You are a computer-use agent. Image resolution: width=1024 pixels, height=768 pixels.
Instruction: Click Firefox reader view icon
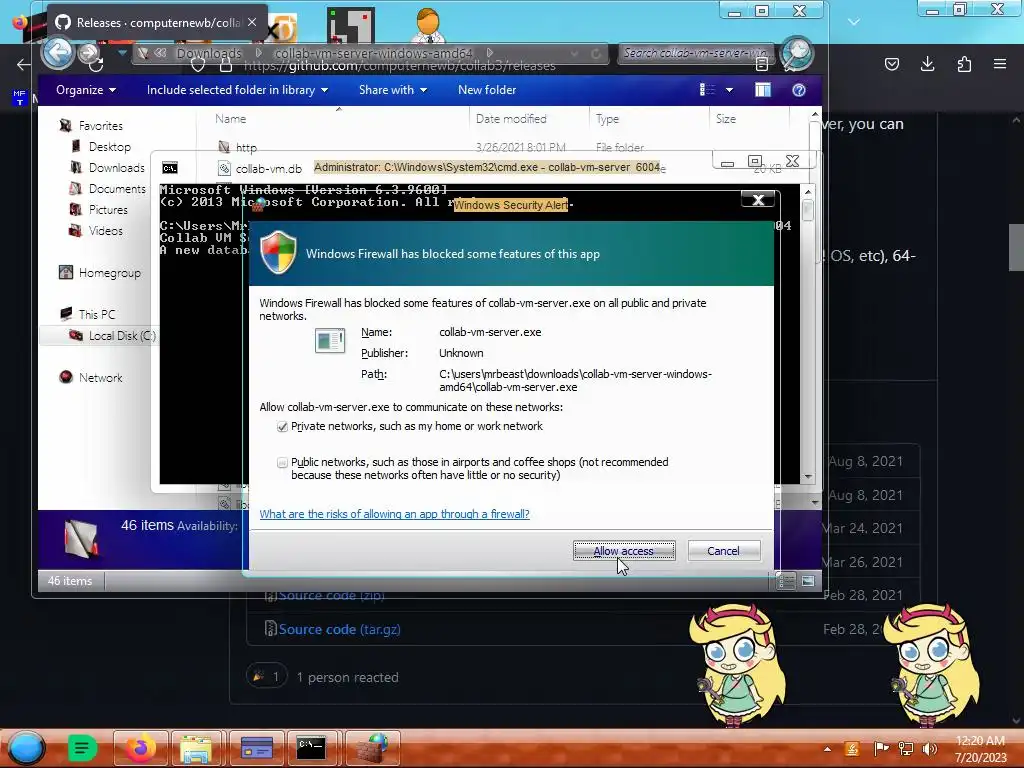761,64
